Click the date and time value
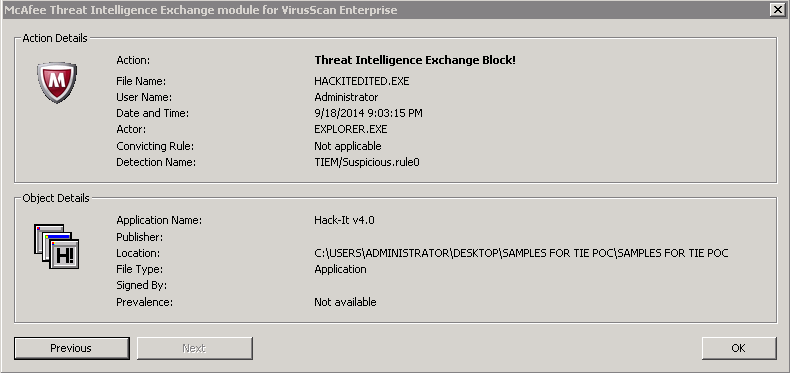Screen dimensions: 790x373 [x=368, y=113]
